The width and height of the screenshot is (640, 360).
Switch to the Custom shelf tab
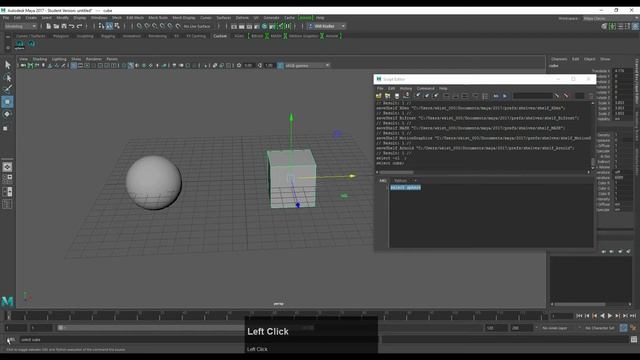click(x=220, y=36)
